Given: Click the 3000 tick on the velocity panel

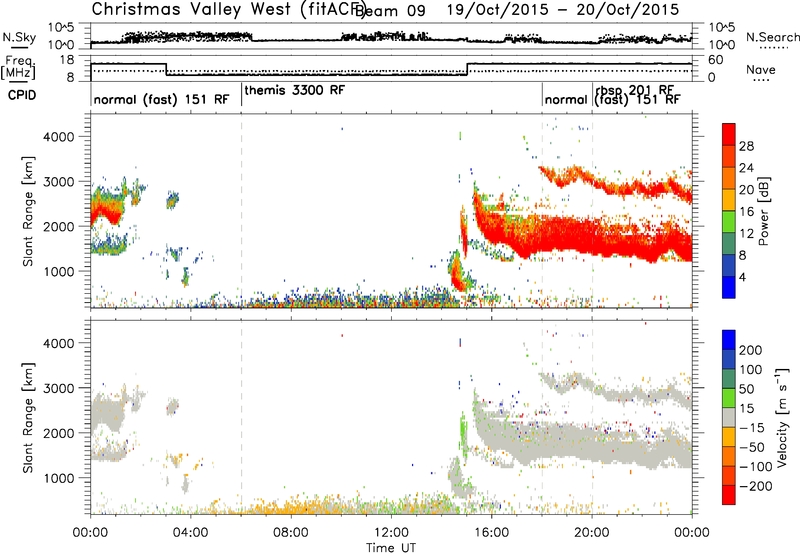Looking at the screenshot, I should (58, 388).
